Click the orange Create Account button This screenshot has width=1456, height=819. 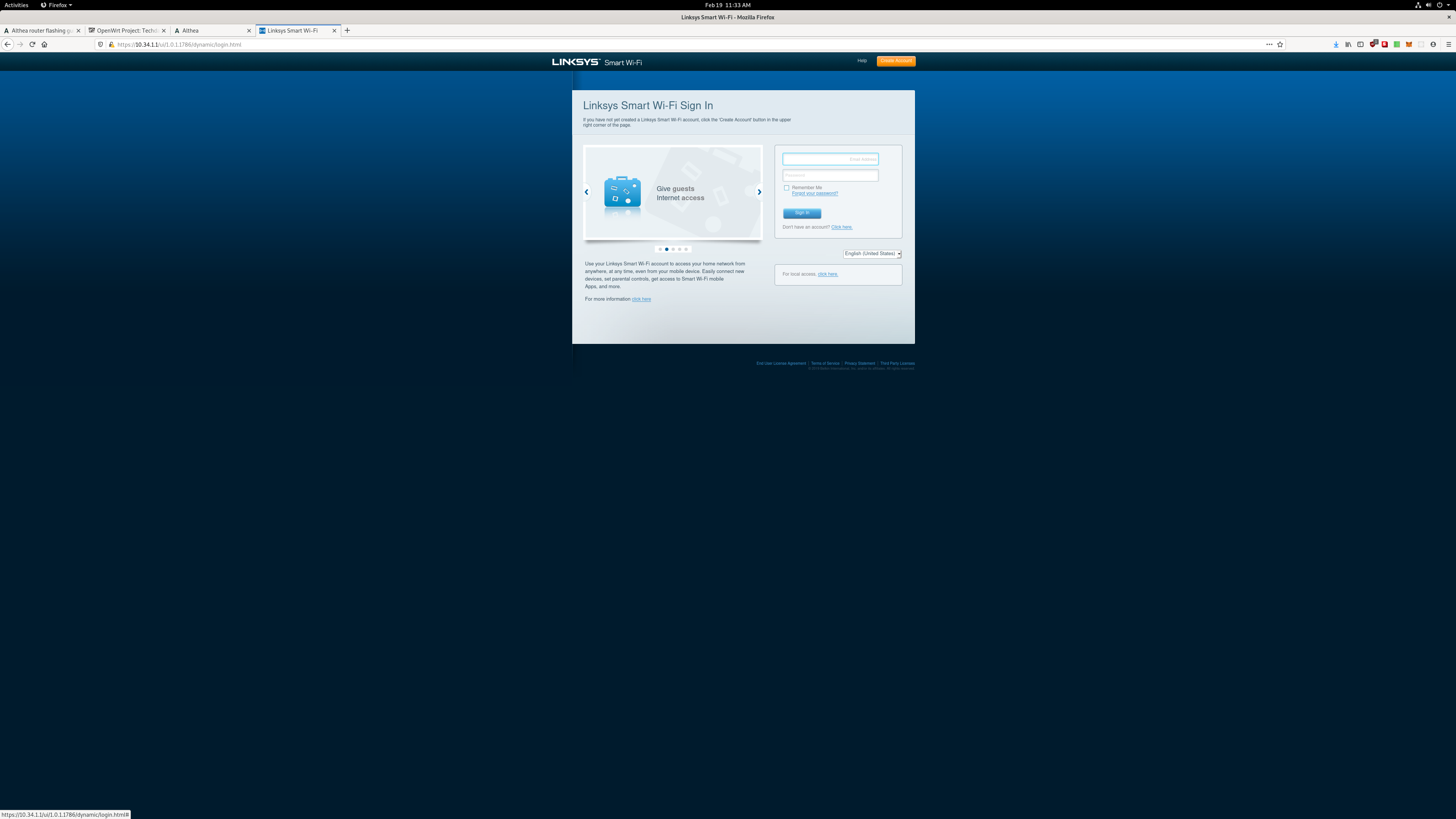(896, 61)
